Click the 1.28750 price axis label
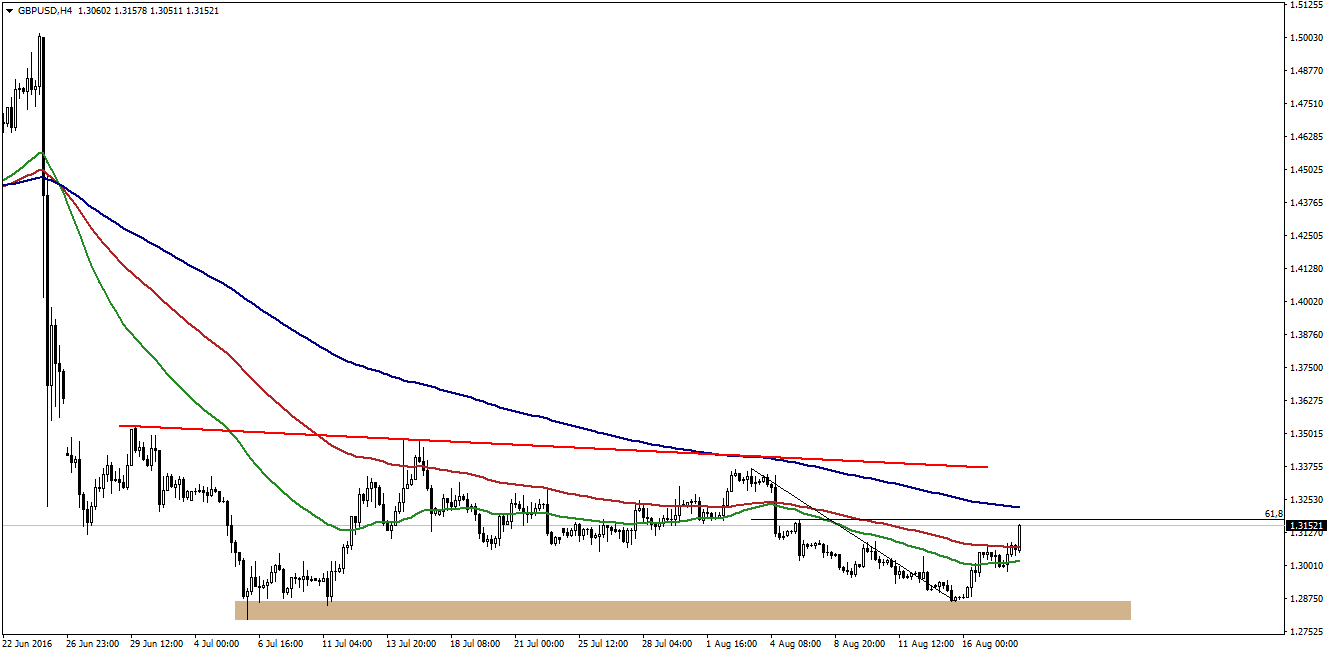Screen dimensions: 1327x655 [1307, 599]
